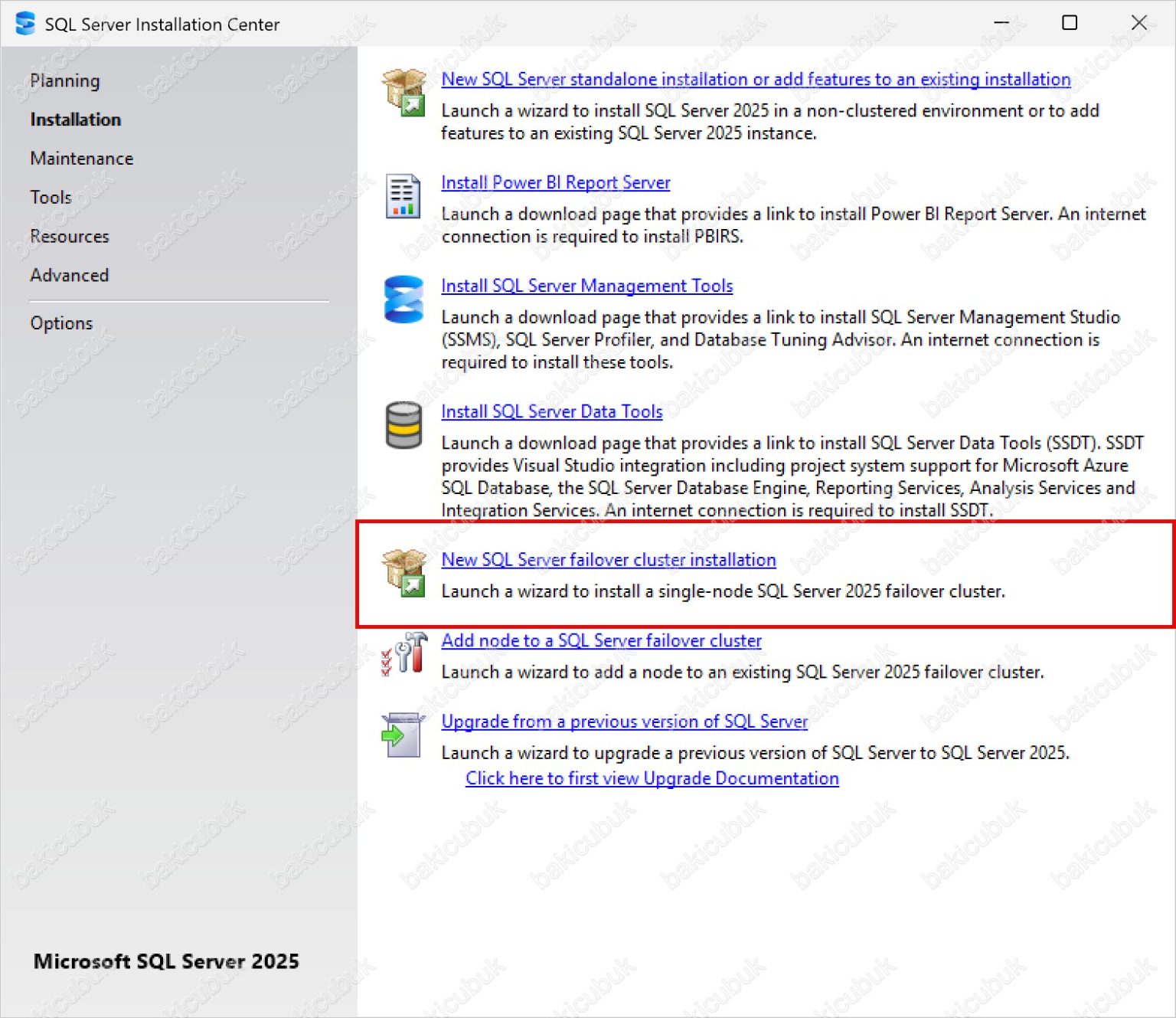1176x1018 pixels.
Task: Select the Tools sidebar entry
Action: (50, 197)
